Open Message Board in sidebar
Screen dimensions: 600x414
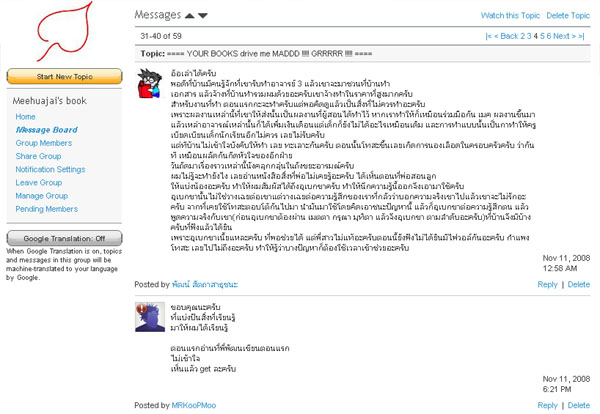[46, 130]
